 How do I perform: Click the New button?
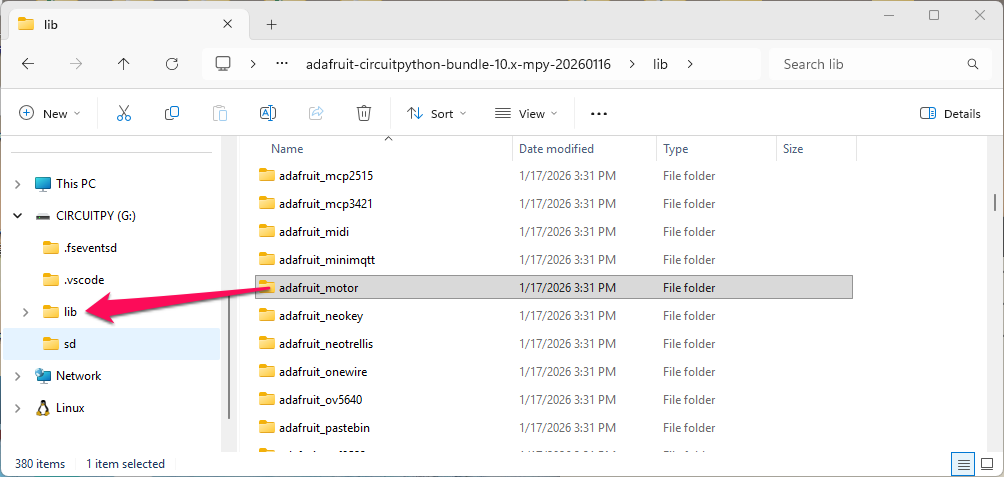click(x=50, y=114)
